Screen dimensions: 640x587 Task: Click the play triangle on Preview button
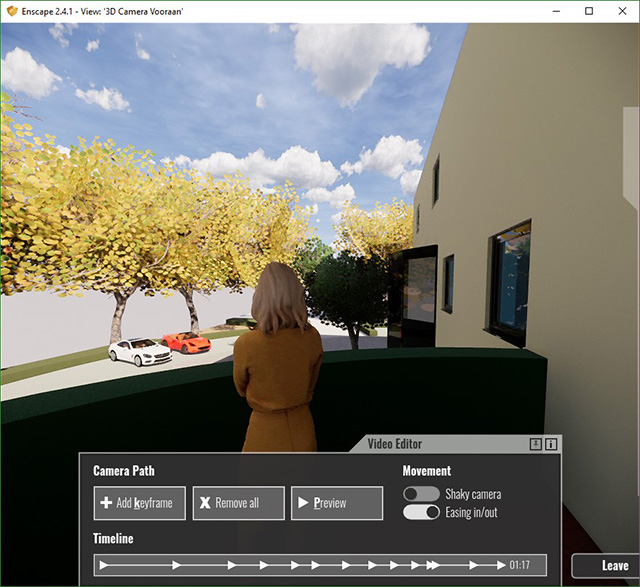click(x=303, y=503)
